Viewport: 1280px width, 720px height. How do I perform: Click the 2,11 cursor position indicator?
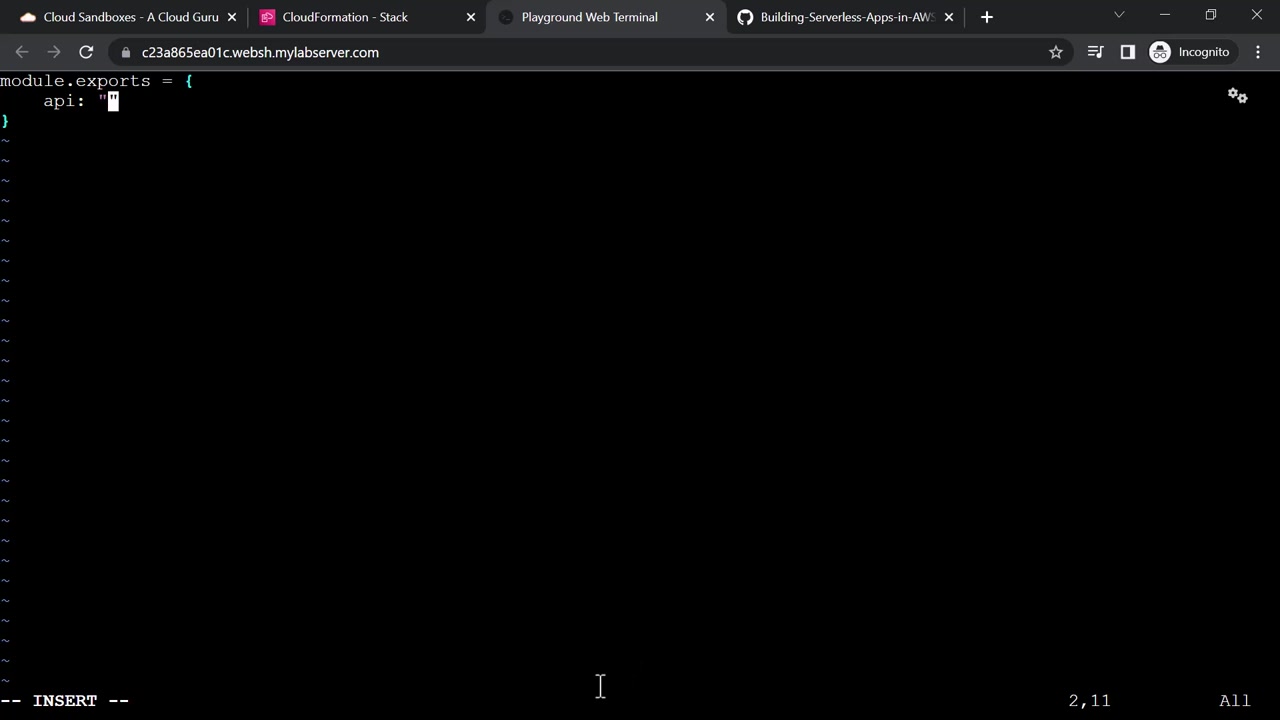point(1090,701)
